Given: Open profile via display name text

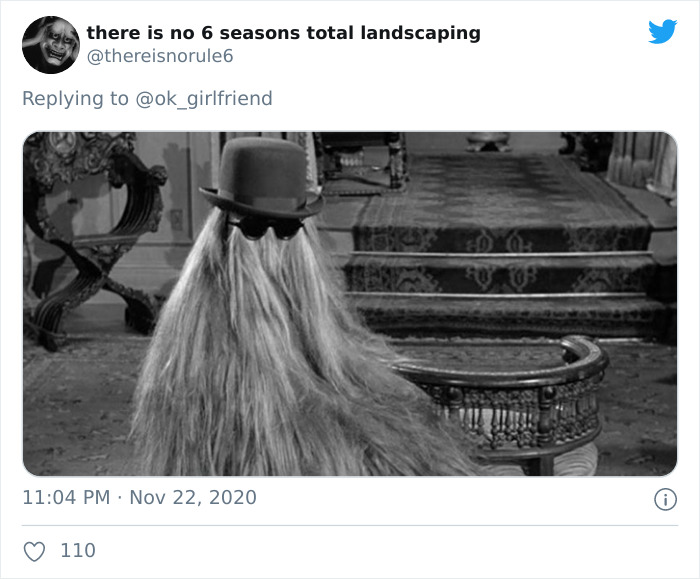Looking at the screenshot, I should 283,33.
